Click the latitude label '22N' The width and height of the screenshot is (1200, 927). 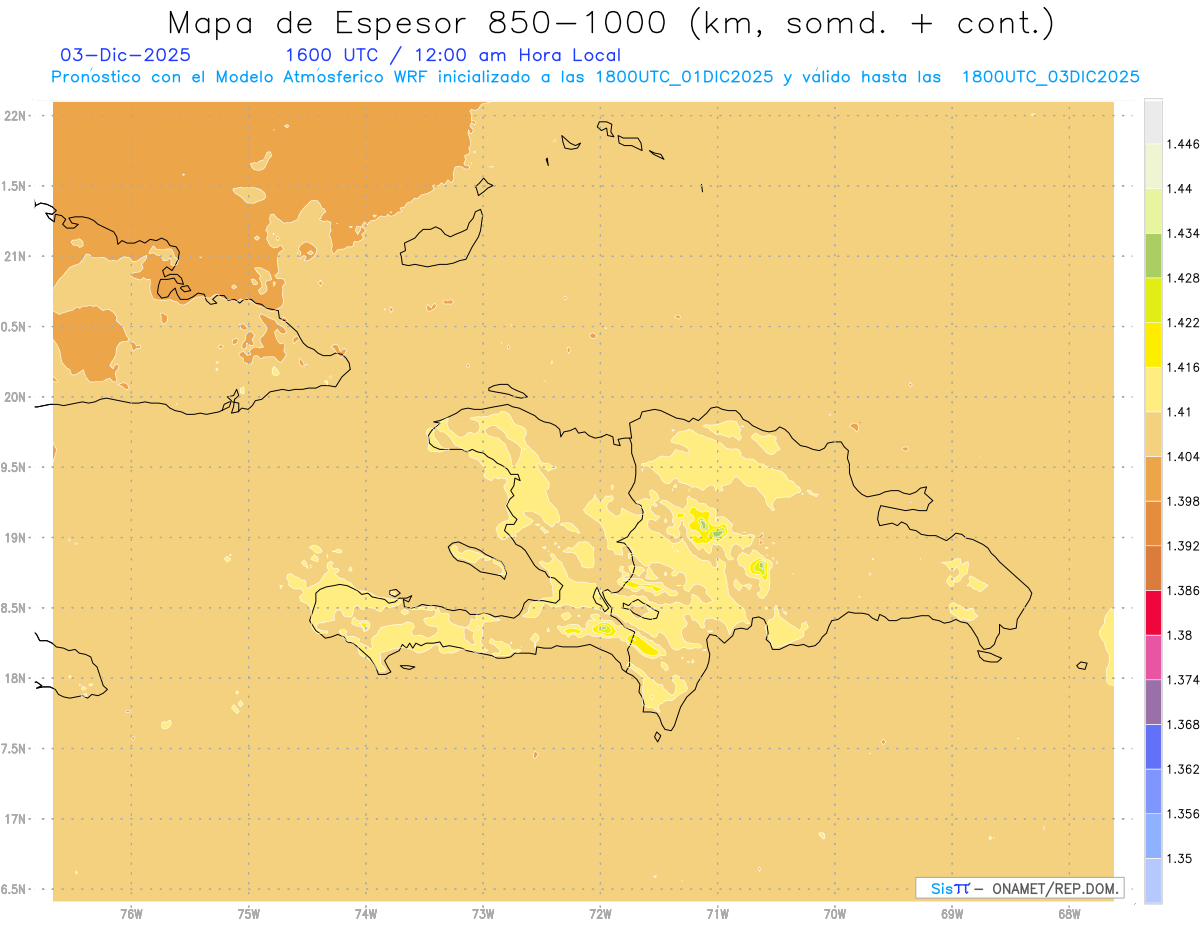point(14,116)
